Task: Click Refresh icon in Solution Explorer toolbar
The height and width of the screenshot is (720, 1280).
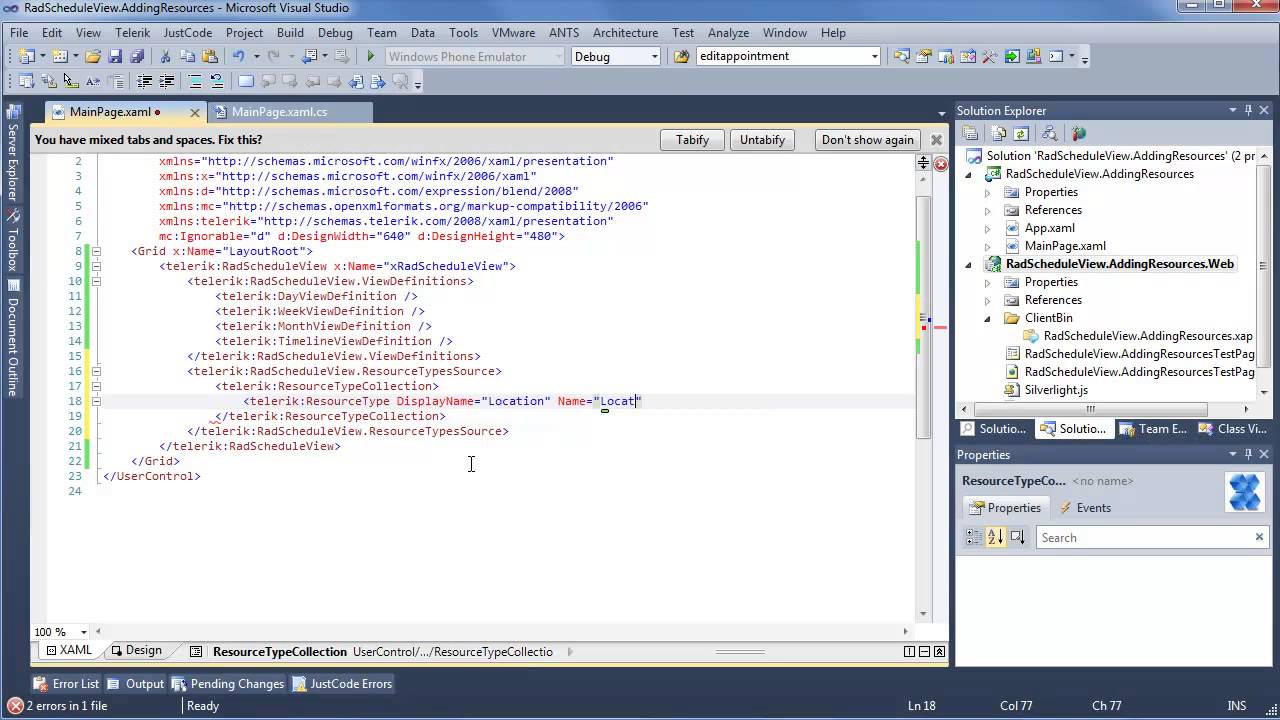Action: [1021, 133]
